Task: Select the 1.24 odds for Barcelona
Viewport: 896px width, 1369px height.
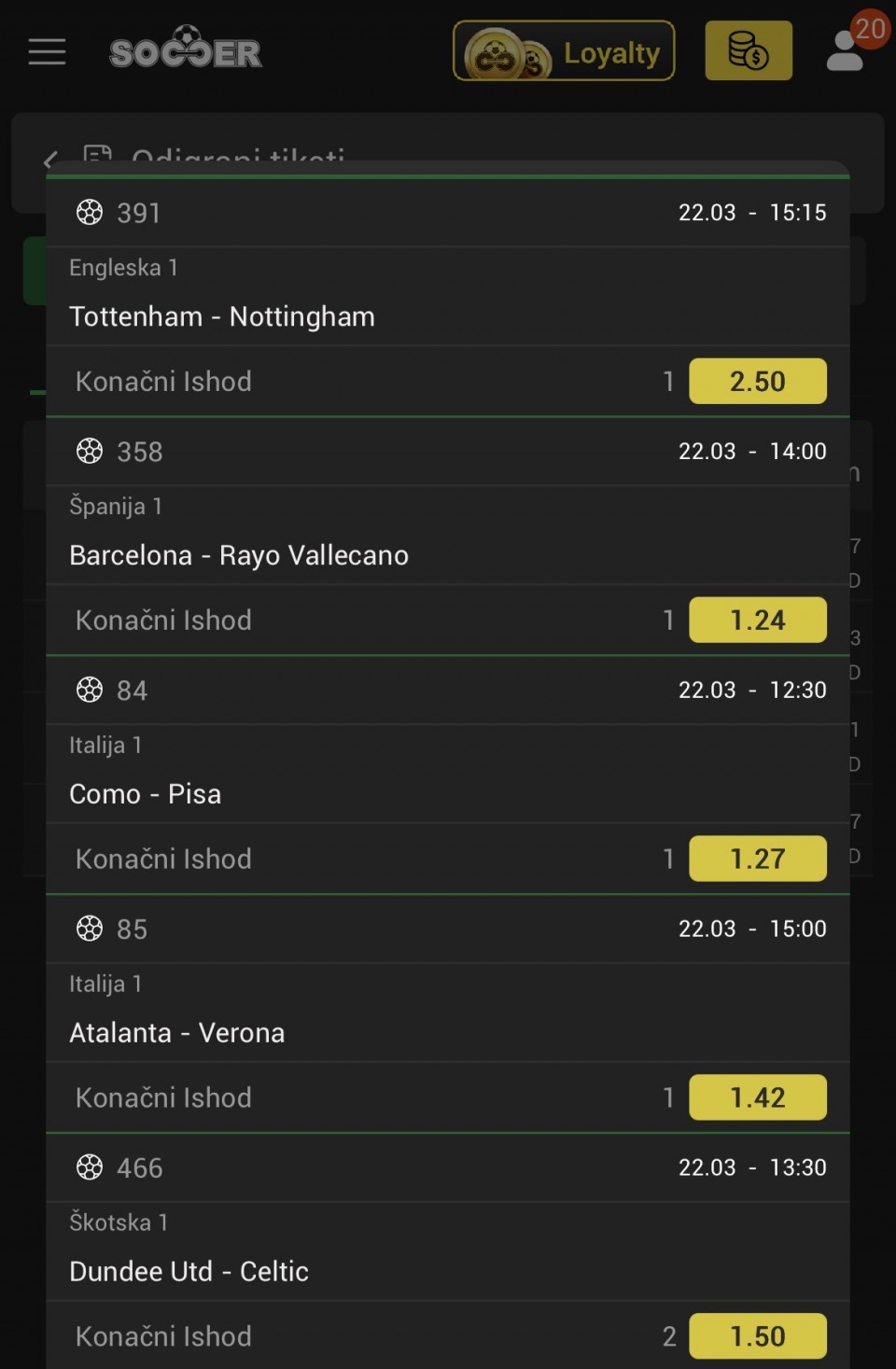Action: 757,621
